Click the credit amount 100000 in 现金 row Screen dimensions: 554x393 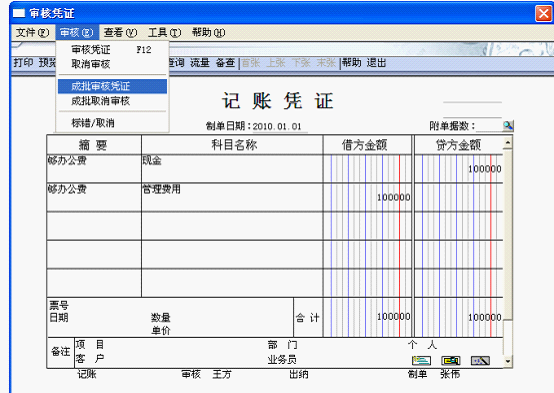pos(485,169)
